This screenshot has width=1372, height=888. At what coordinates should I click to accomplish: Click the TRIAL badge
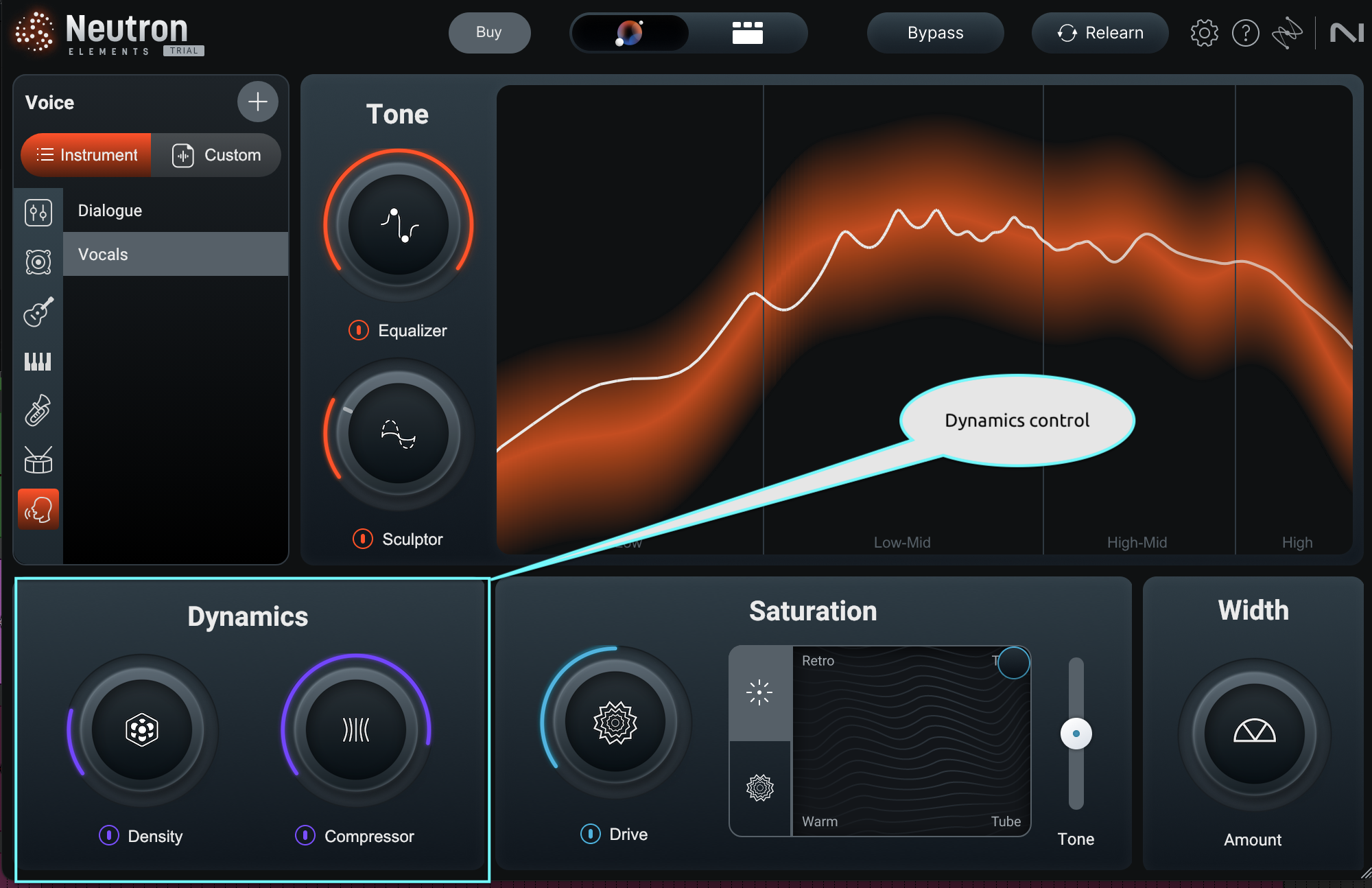tap(184, 51)
